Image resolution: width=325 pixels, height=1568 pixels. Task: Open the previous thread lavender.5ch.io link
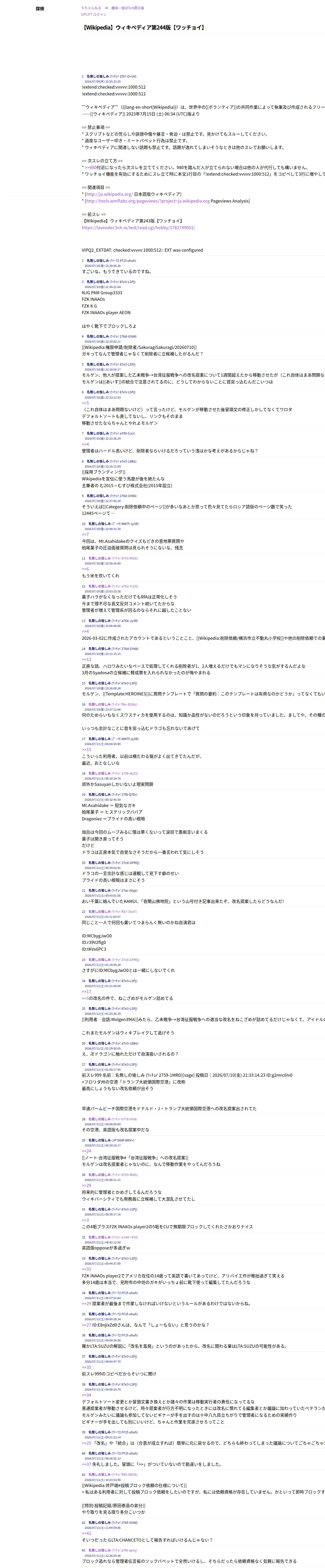coord(138,228)
